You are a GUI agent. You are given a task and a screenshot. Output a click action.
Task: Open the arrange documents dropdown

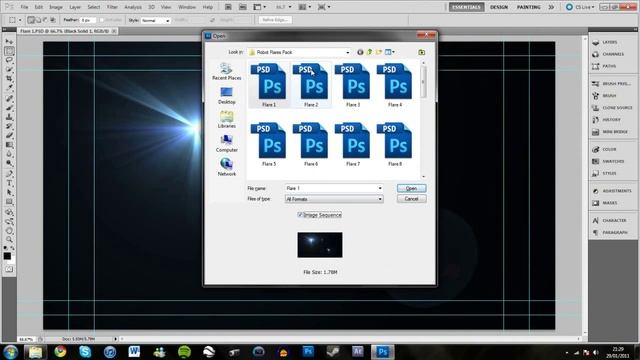coord(304,7)
